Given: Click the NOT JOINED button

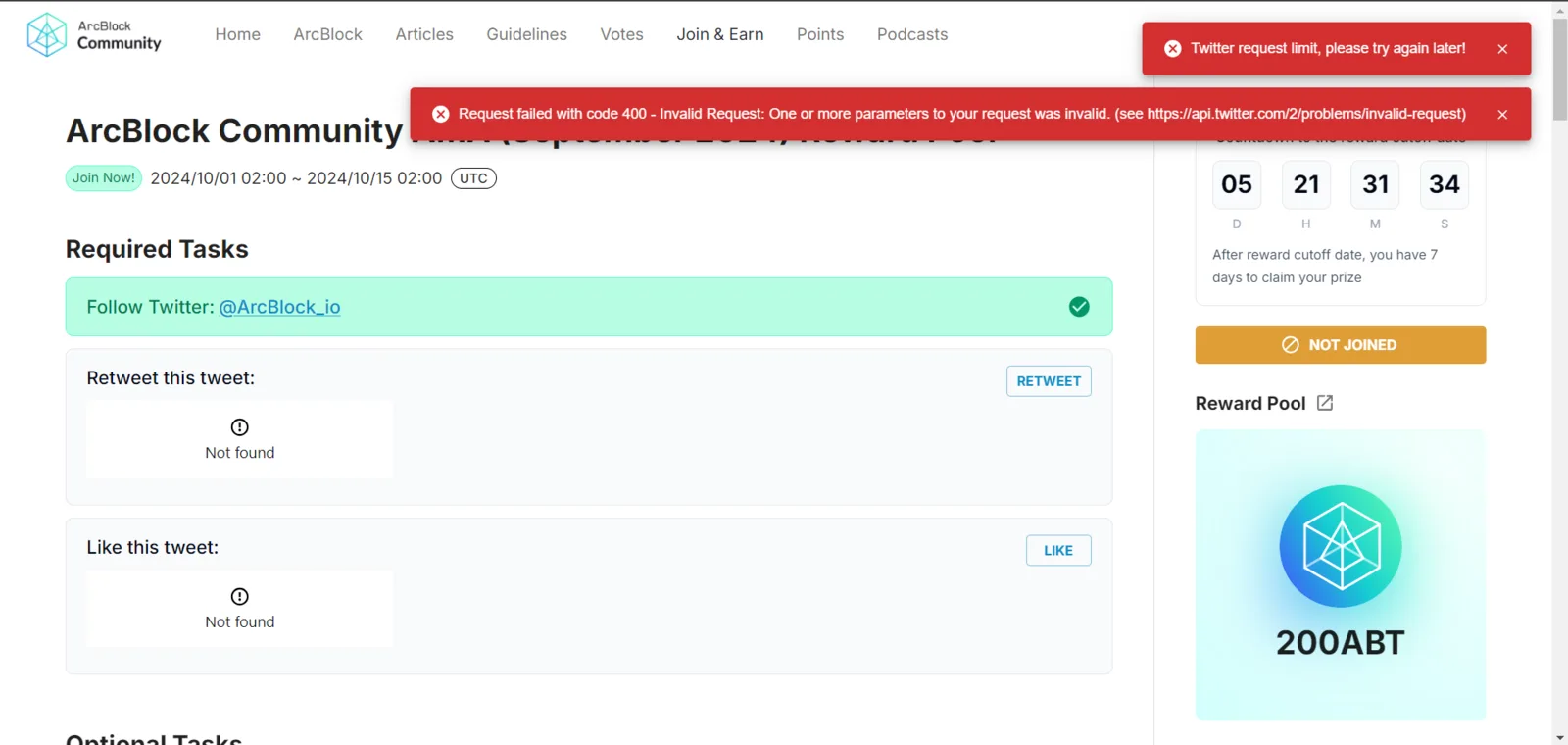Looking at the screenshot, I should 1341,345.
